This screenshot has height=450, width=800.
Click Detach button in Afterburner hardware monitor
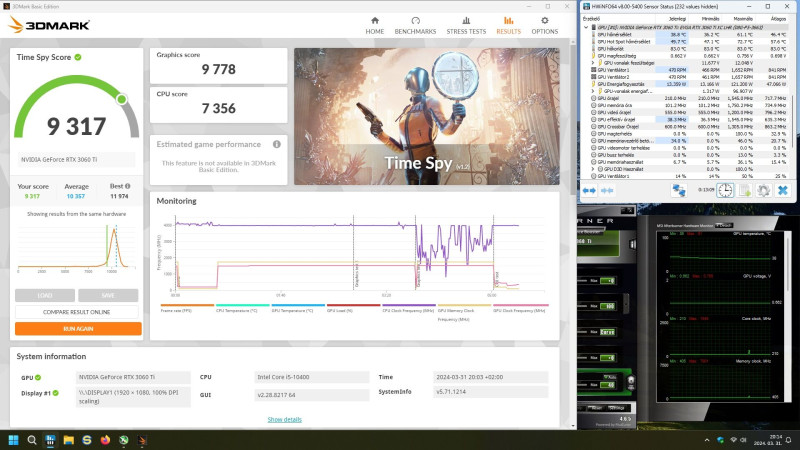pos(724,225)
